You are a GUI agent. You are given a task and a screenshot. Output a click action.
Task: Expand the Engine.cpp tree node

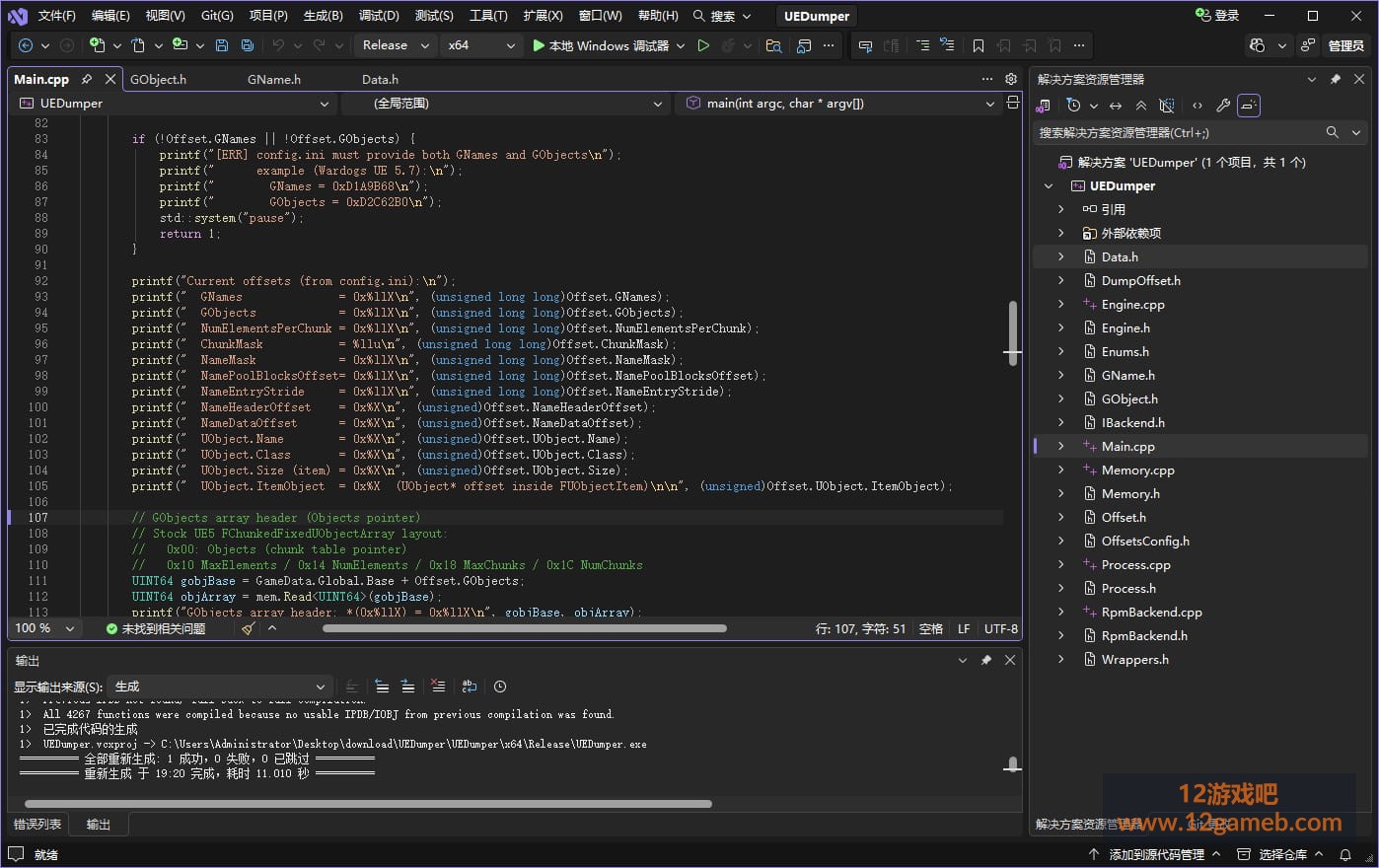pyautogui.click(x=1061, y=304)
